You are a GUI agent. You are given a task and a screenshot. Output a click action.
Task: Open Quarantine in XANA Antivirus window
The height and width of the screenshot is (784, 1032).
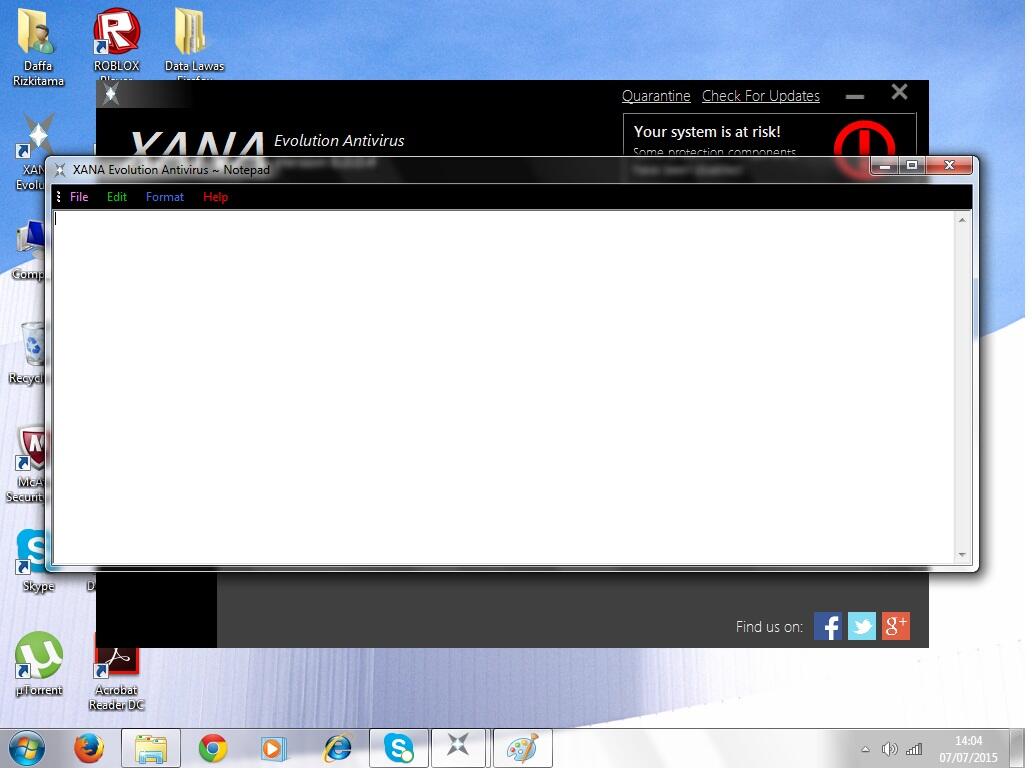[656, 96]
